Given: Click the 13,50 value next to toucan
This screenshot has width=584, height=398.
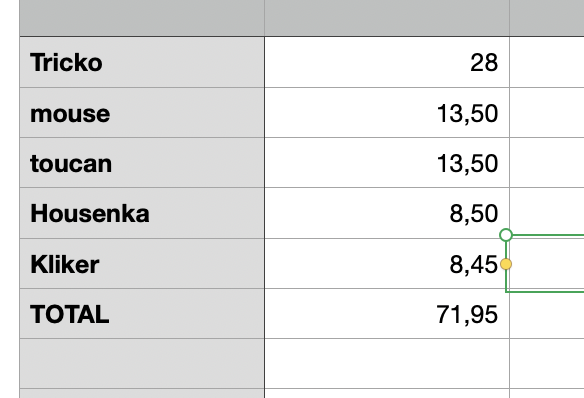Looking at the screenshot, I should click(x=387, y=163).
